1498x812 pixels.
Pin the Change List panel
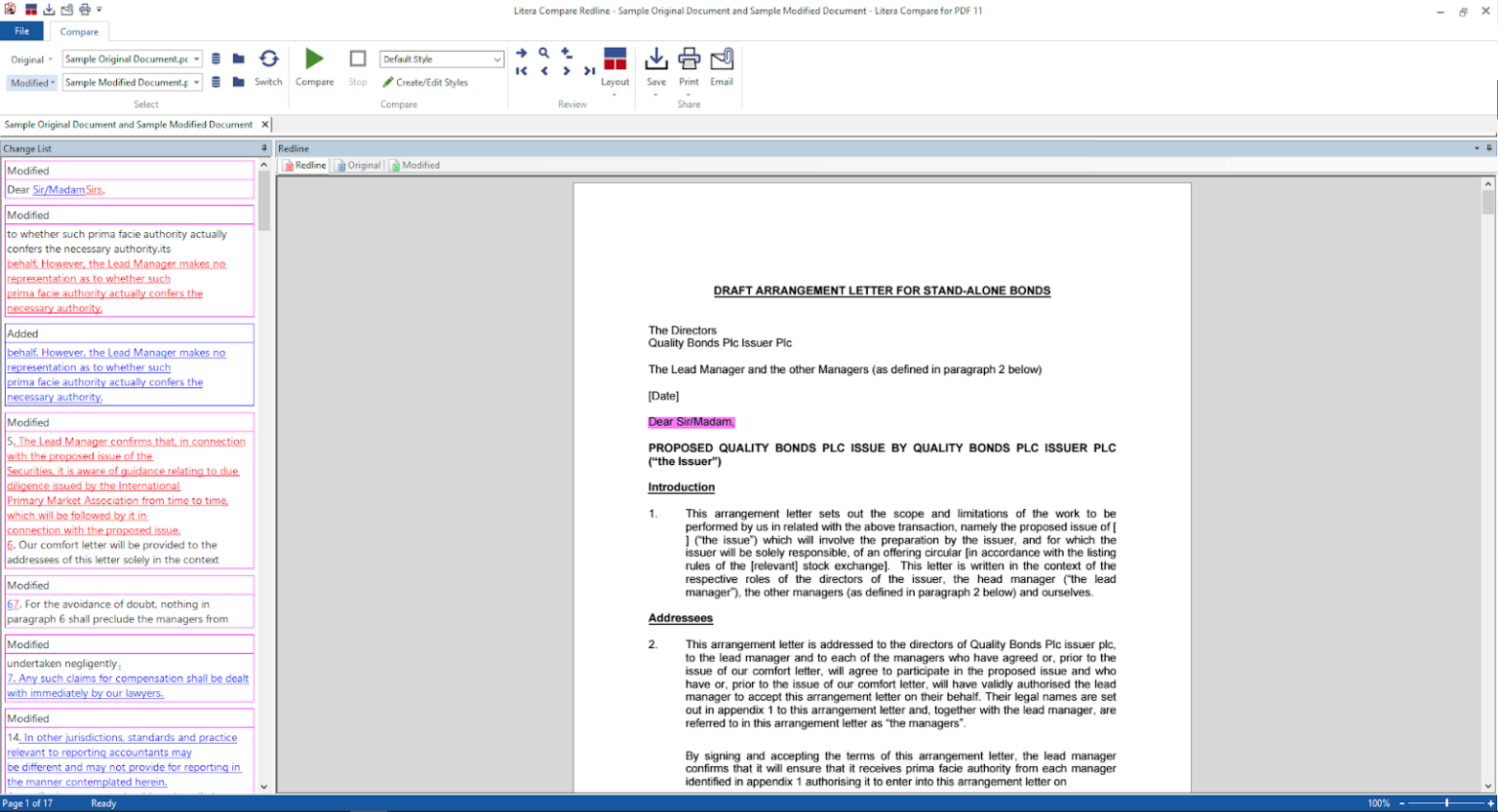pos(263,148)
